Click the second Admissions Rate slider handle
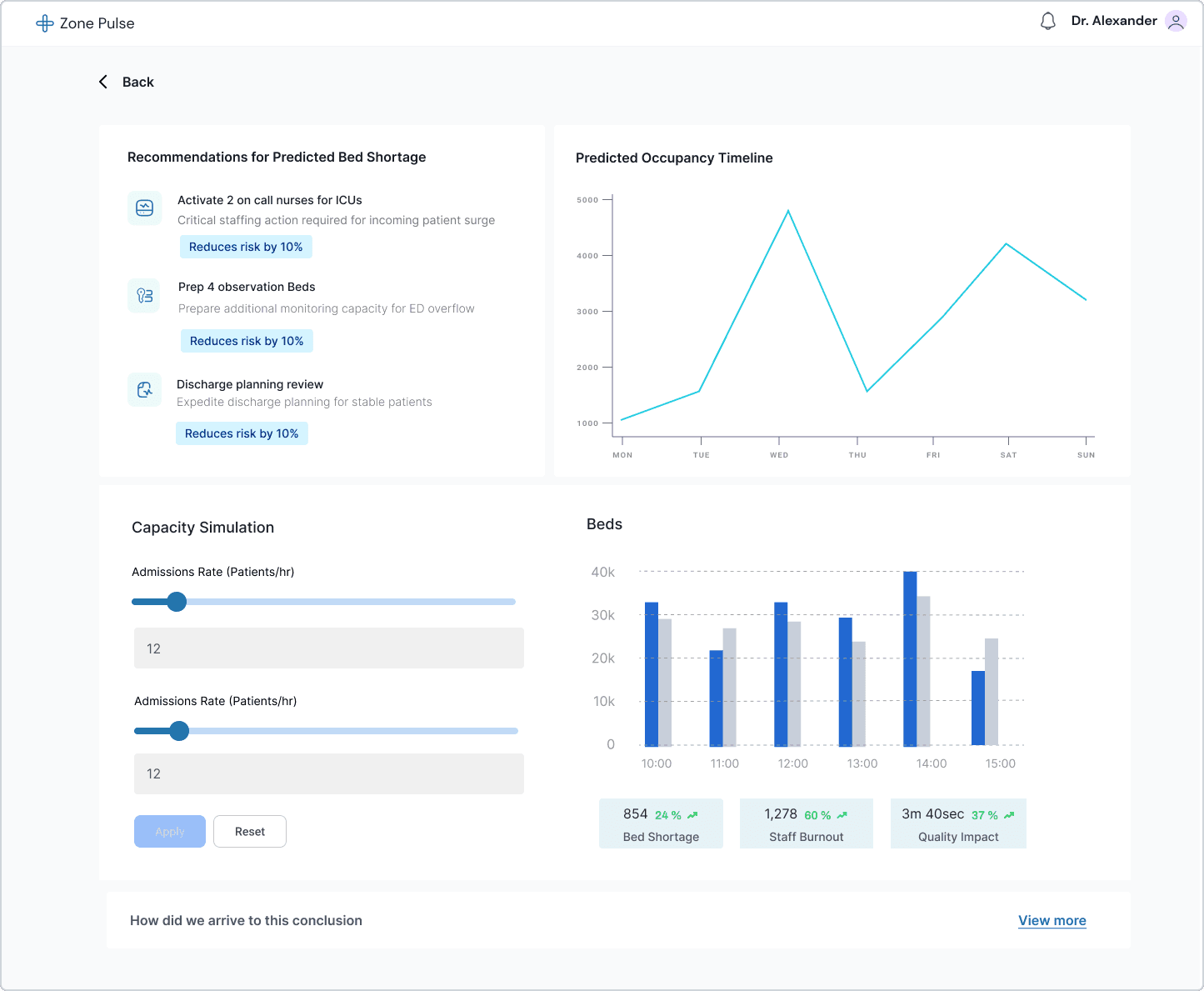The width and height of the screenshot is (1204, 991). pyautogui.click(x=179, y=731)
